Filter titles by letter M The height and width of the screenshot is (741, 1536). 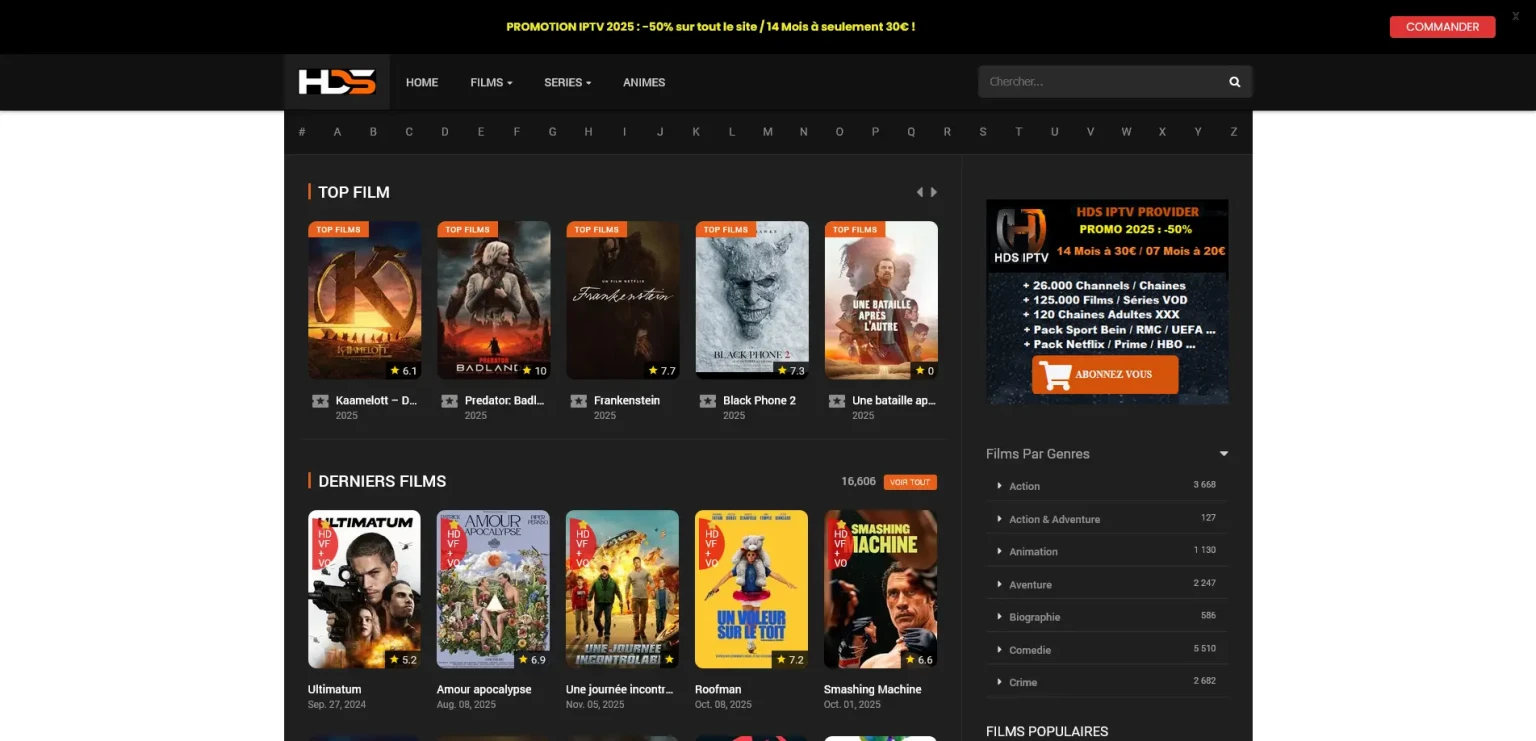(768, 132)
